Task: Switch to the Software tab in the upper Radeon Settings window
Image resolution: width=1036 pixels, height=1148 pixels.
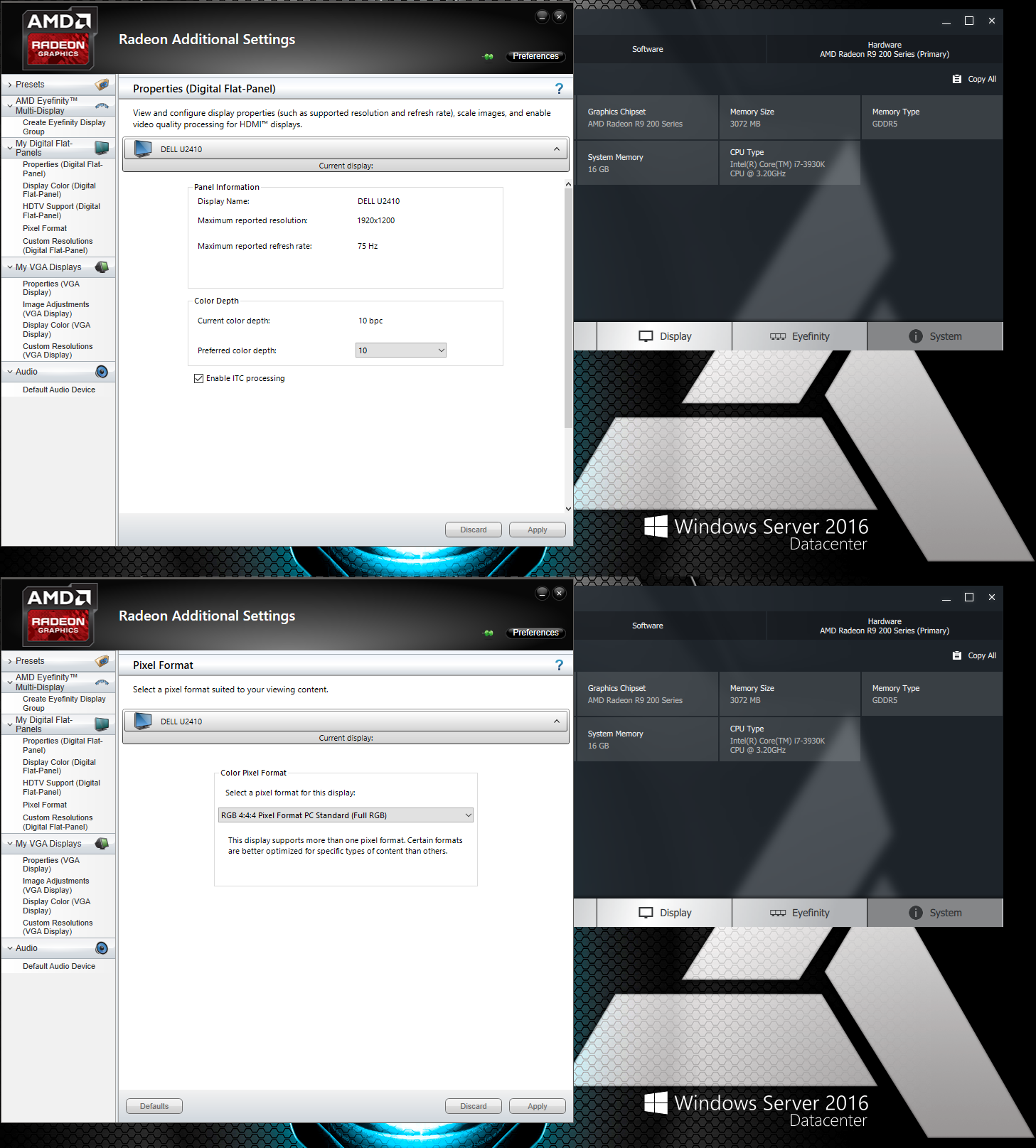Action: (x=648, y=49)
